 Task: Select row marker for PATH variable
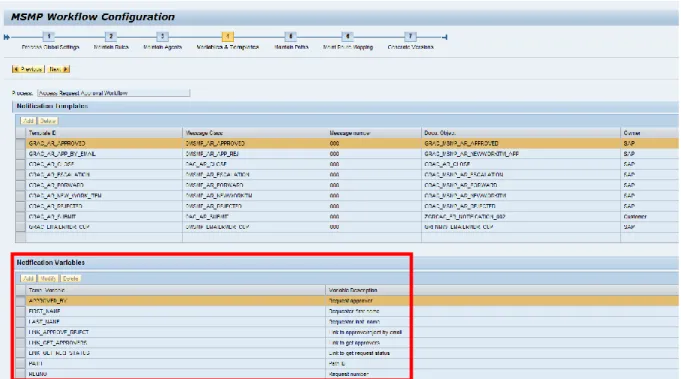(x=20, y=363)
